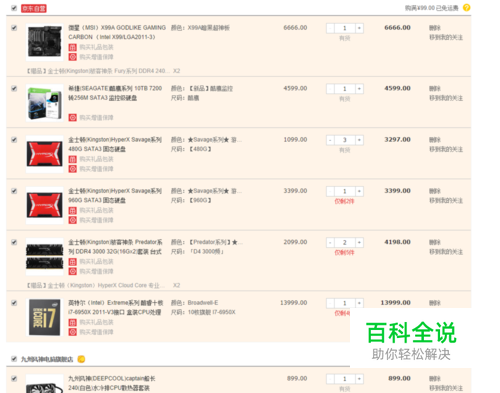Uncheck the MSI X99A GODLIKE motherboard item
This screenshot has width=500, height=393.
tap(14, 28)
